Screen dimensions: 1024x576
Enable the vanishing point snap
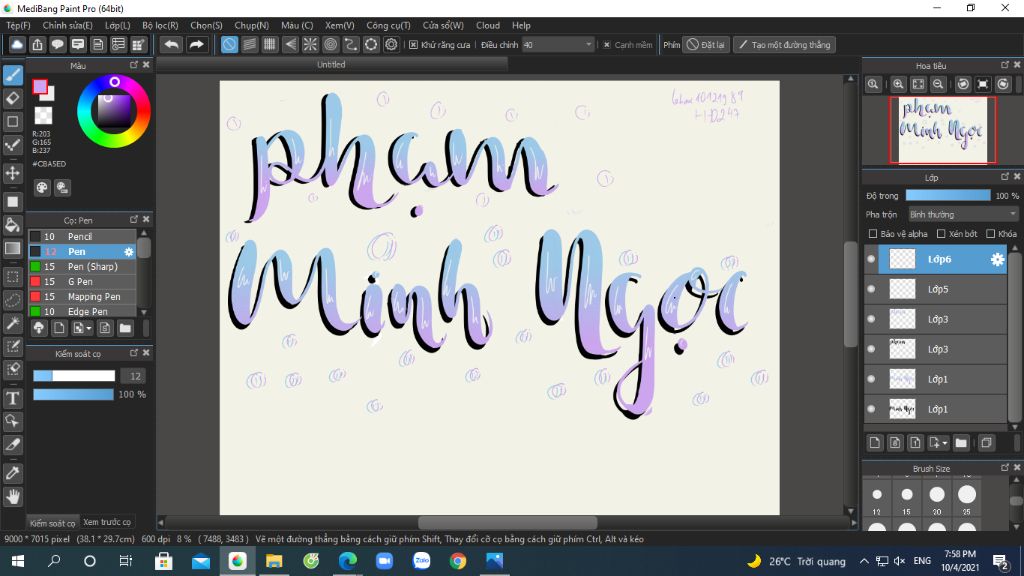click(290, 44)
